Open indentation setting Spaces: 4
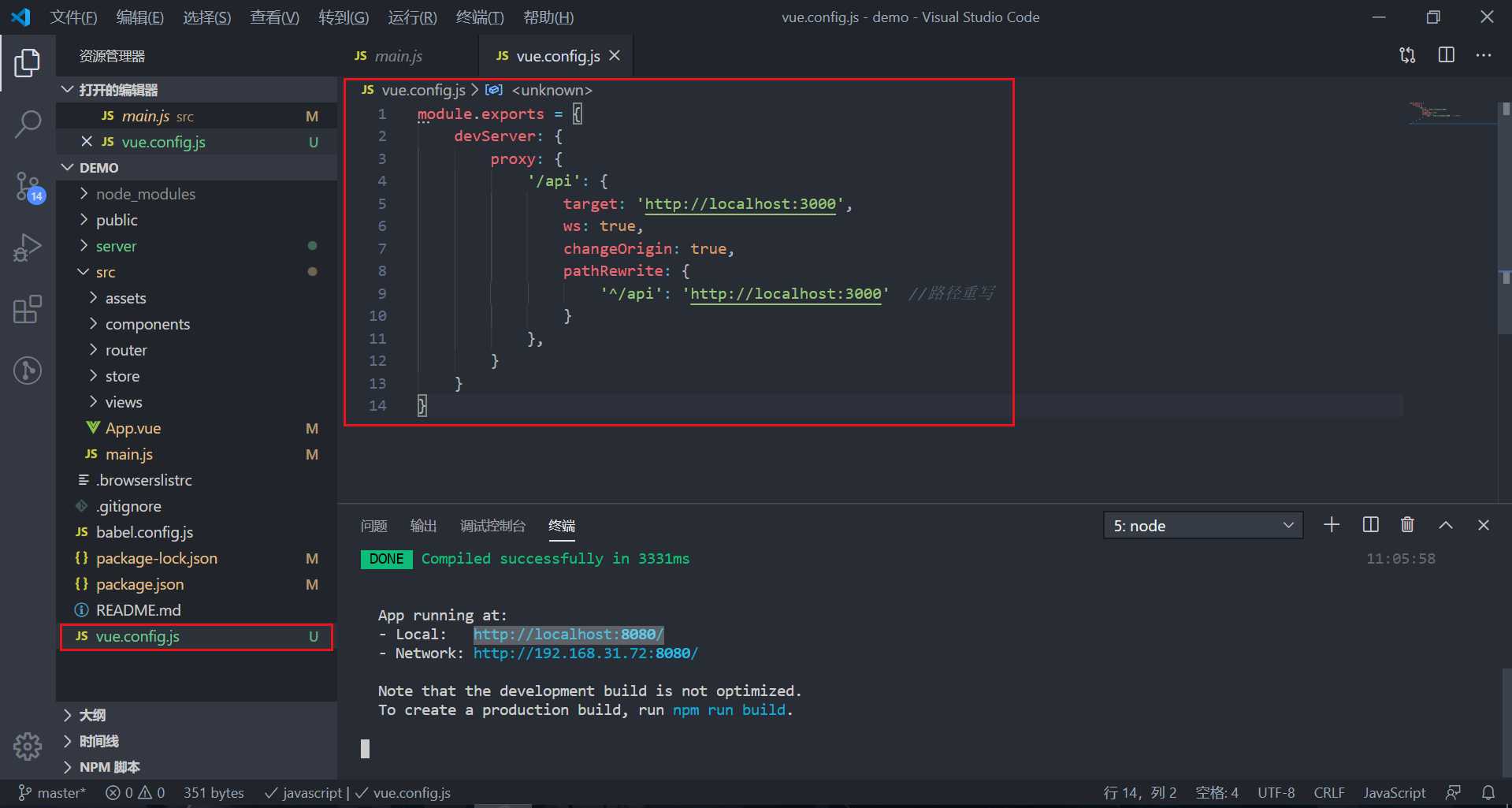The image size is (1512, 808). 1217,793
